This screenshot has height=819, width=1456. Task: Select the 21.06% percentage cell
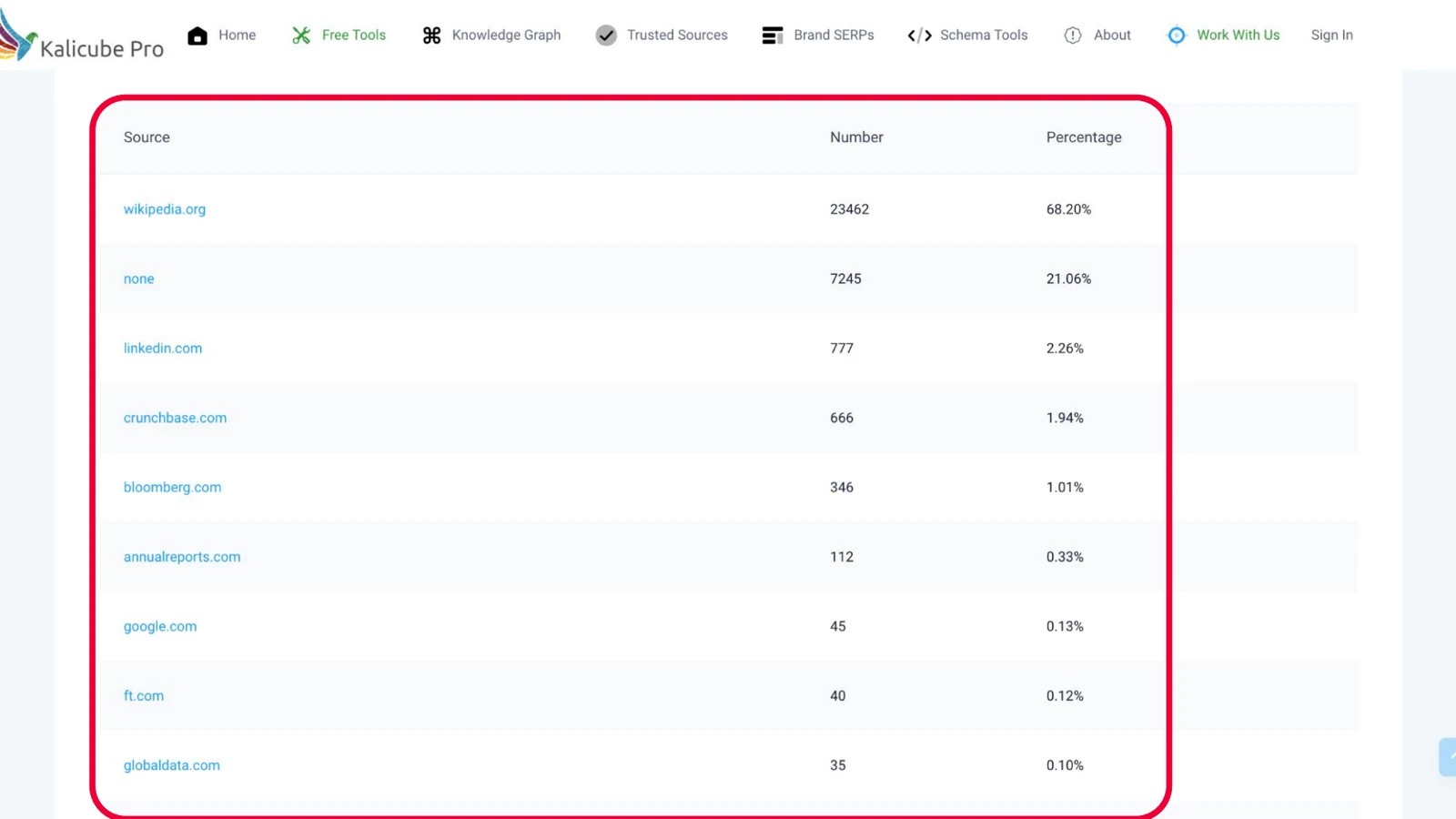(1068, 279)
